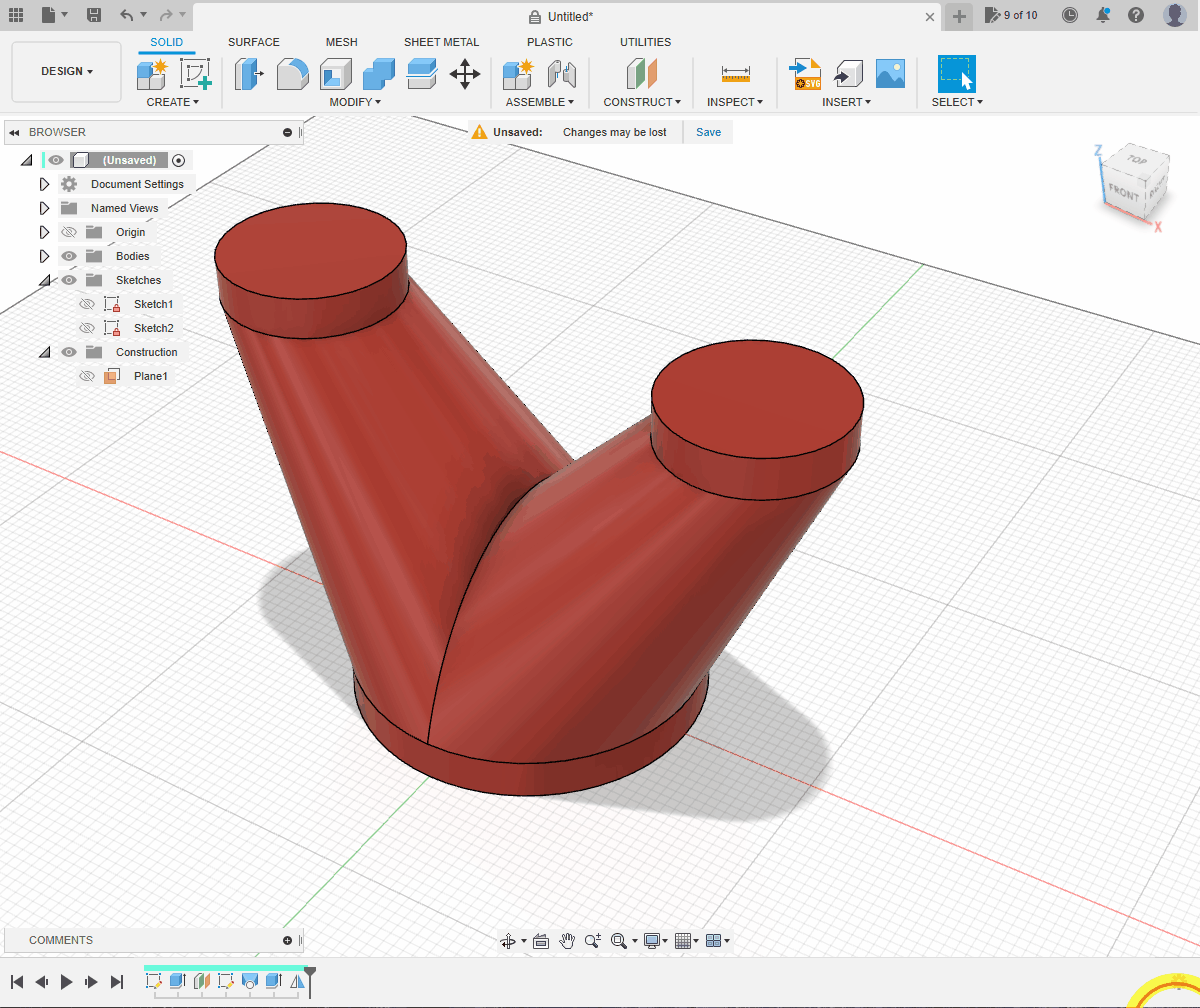This screenshot has height=1008, width=1200.
Task: Unhide Plane1 using its eye icon
Action: [x=87, y=376]
